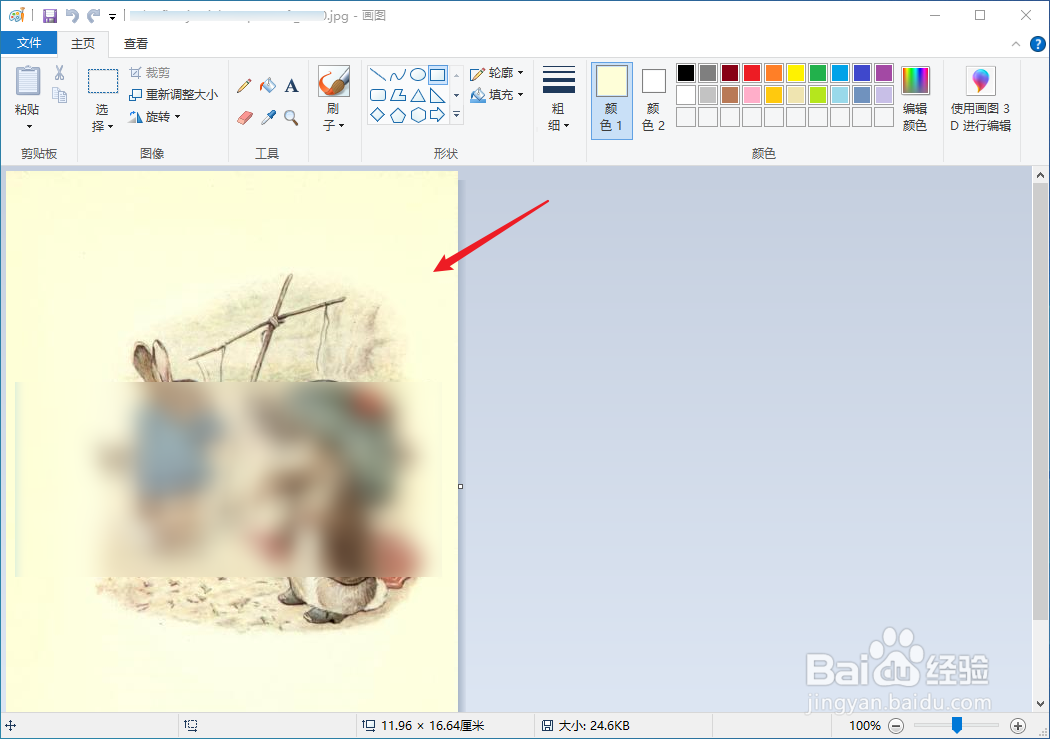
Task: Click Resize (重新调整大小) button
Action: [173, 94]
